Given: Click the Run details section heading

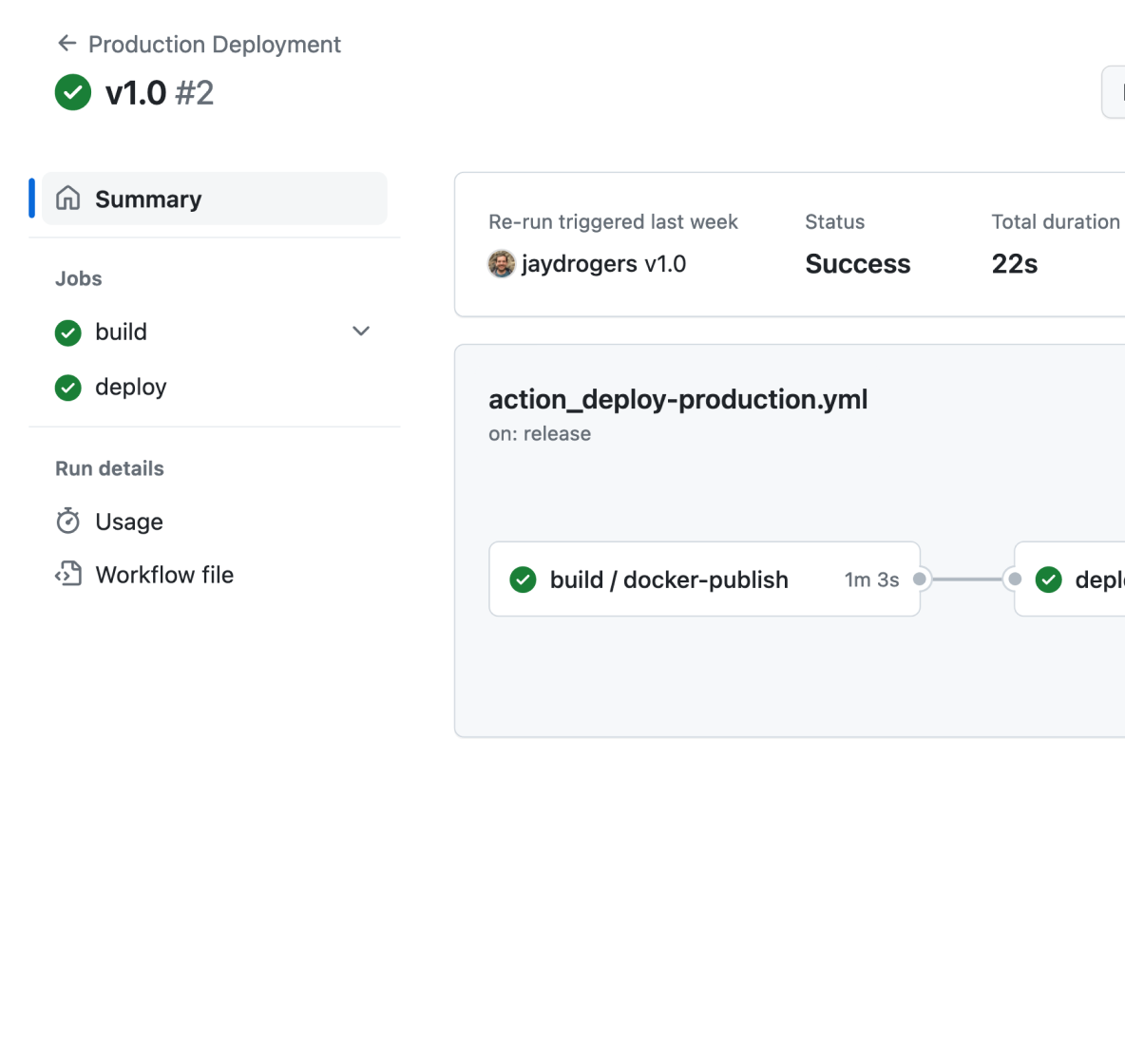Looking at the screenshot, I should click(110, 468).
